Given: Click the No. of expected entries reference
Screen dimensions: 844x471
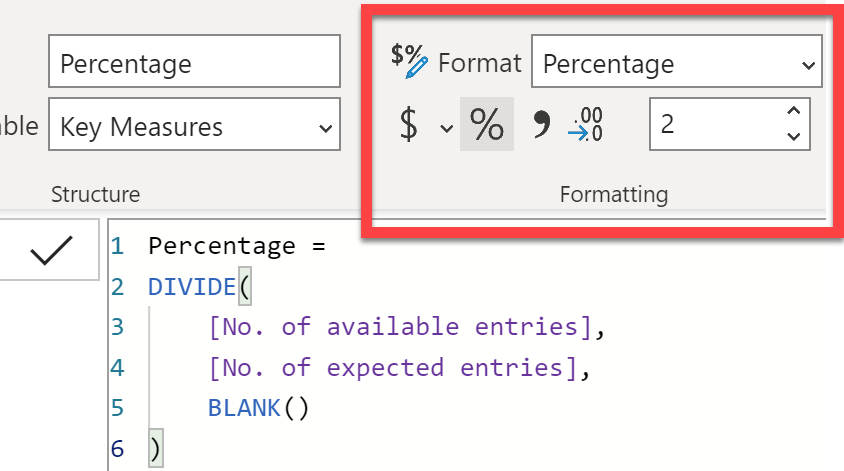Looking at the screenshot, I should pos(393,368).
